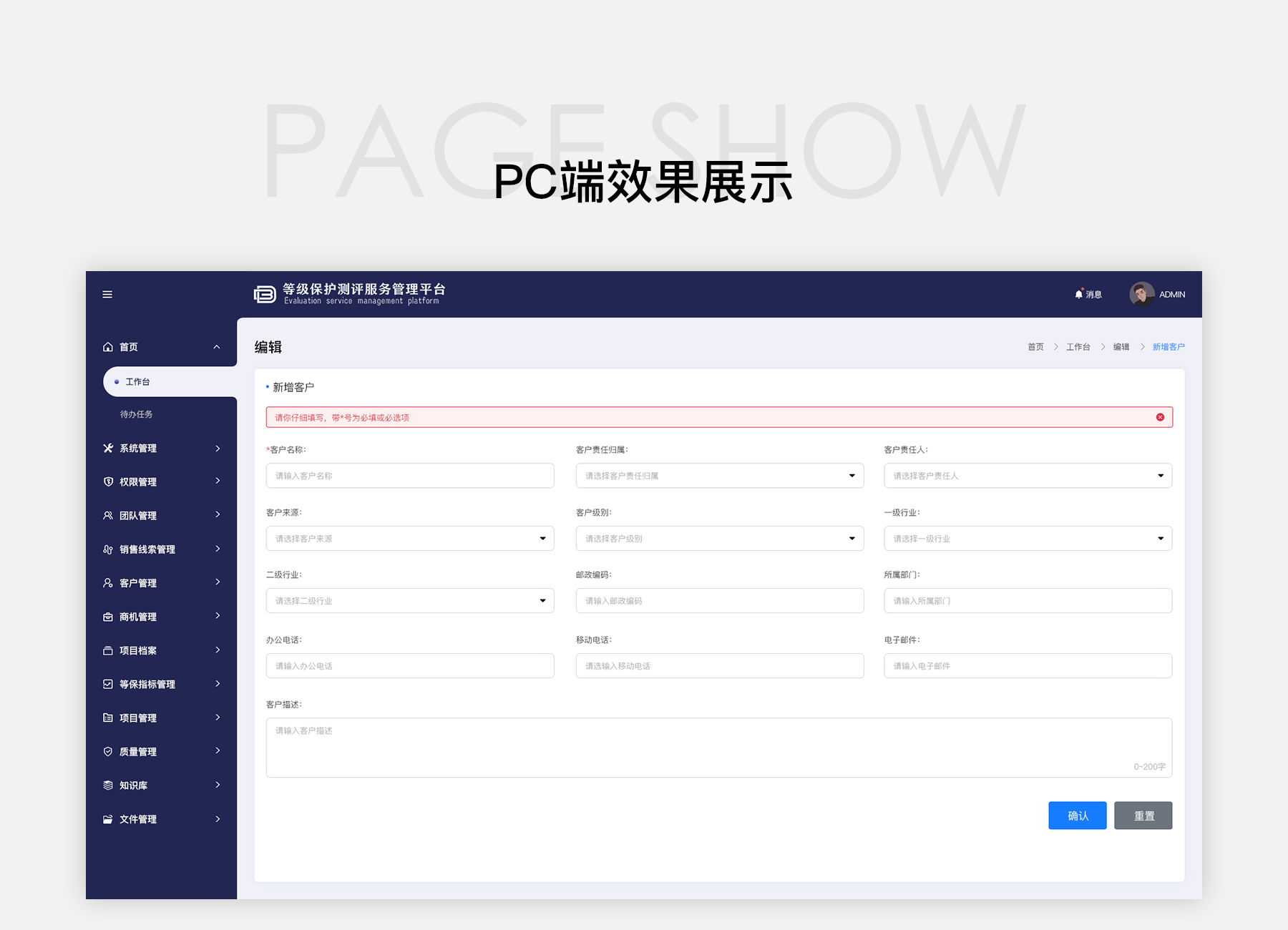
Task: Collapse the 首页 sidebar section
Action: [x=216, y=347]
